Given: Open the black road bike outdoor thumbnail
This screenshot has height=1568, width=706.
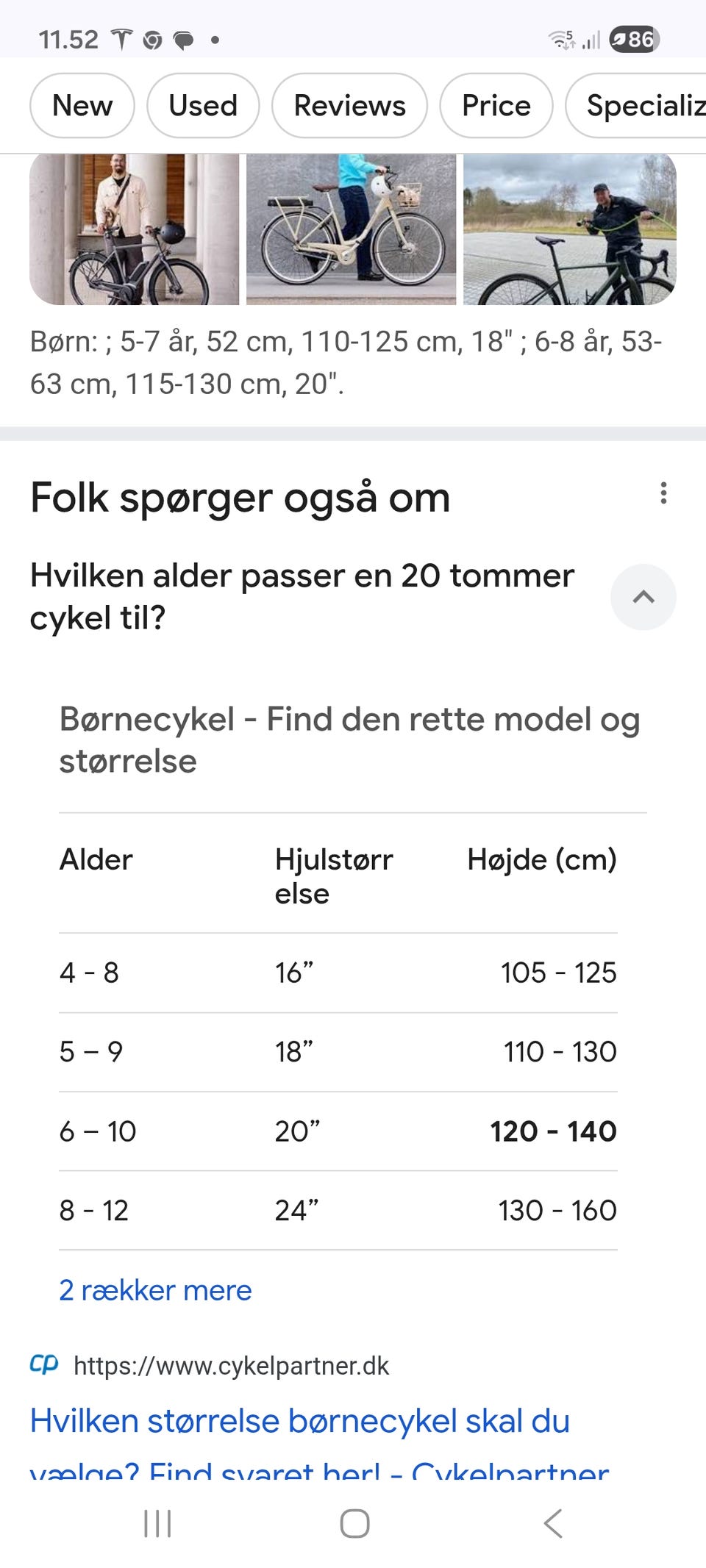Looking at the screenshot, I should pos(569,229).
